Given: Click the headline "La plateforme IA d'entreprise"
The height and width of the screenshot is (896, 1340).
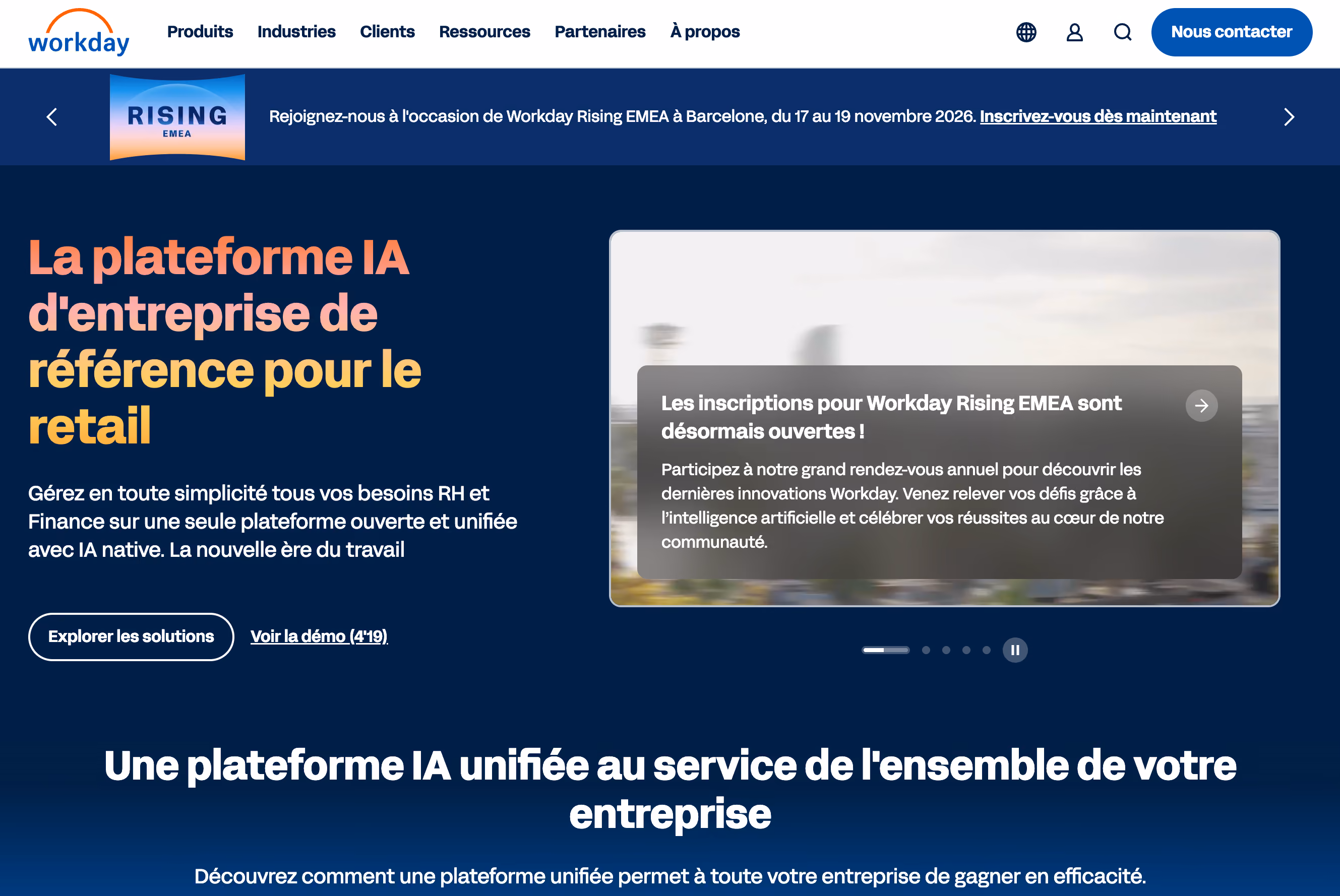Looking at the screenshot, I should coord(225,341).
